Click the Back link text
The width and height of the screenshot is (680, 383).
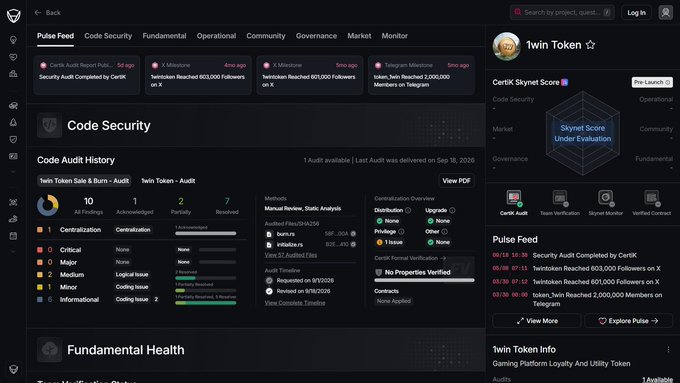pos(53,13)
